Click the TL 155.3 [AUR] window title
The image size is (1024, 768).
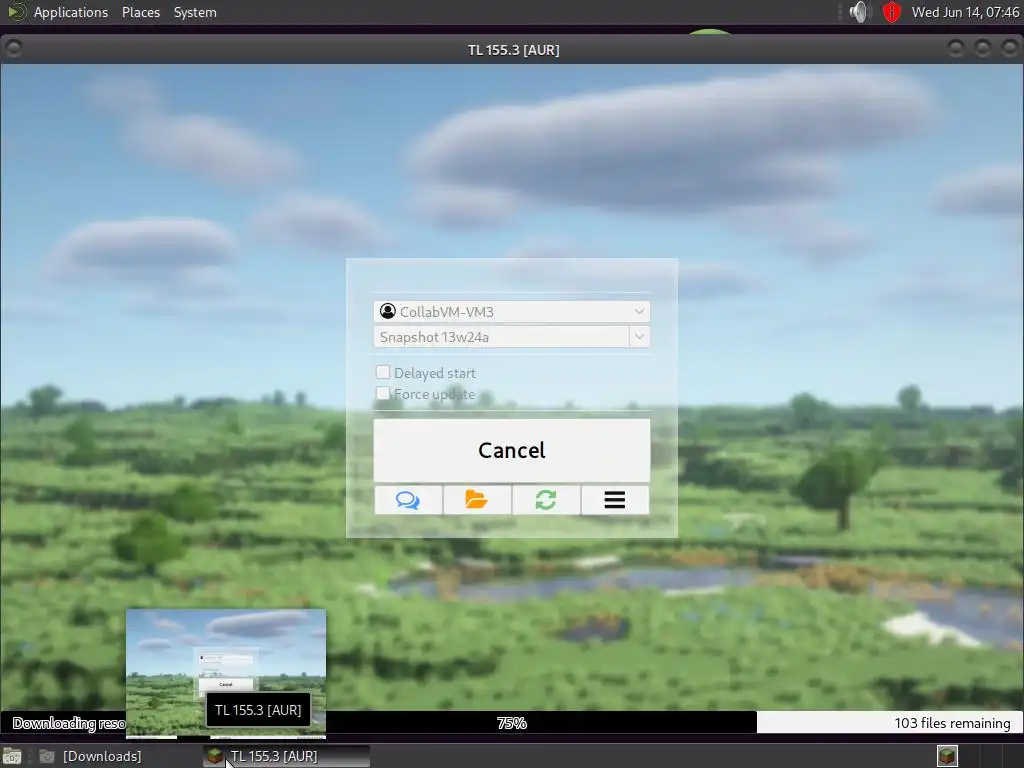coord(513,50)
